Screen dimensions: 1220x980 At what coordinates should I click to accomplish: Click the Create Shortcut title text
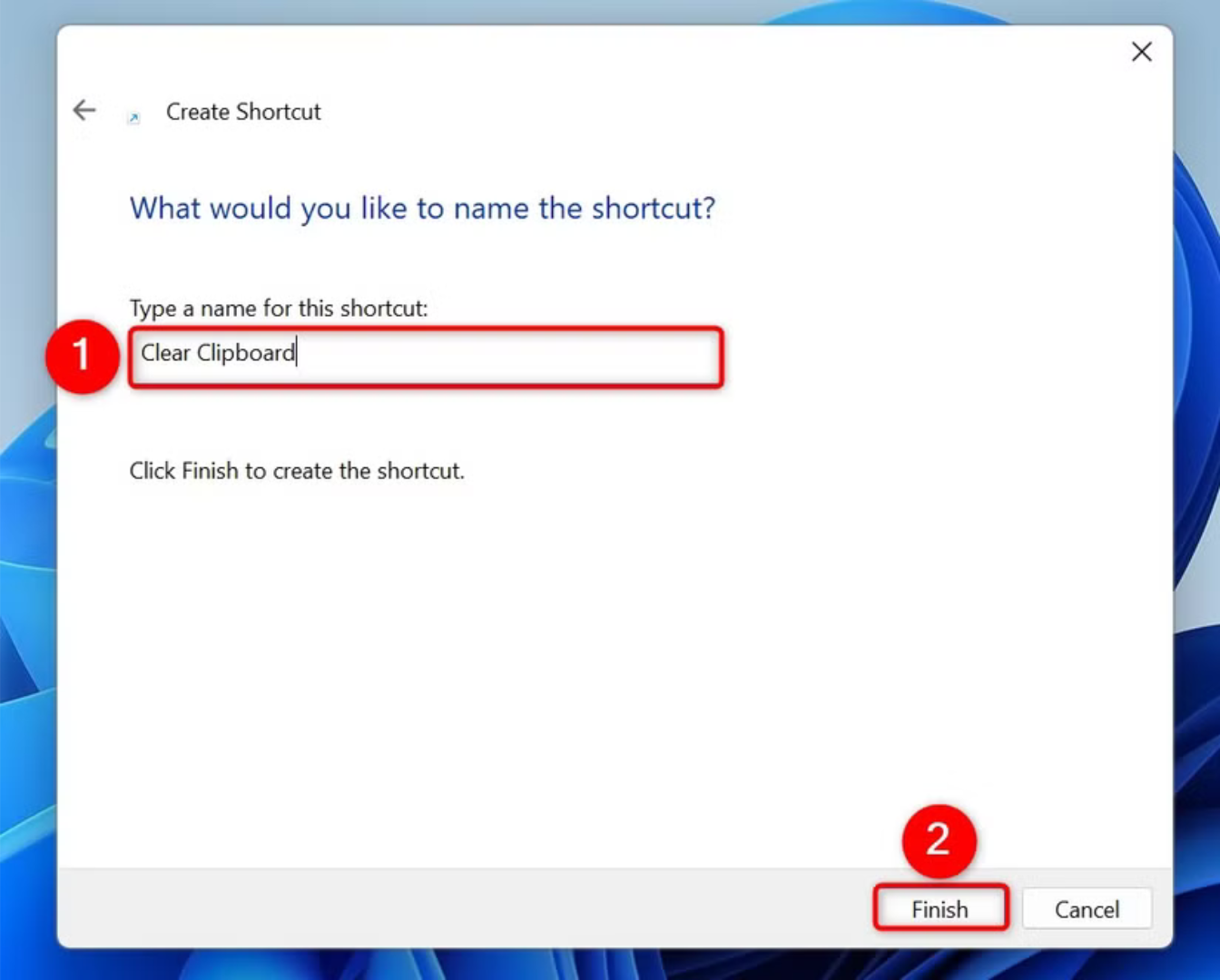pyautogui.click(x=242, y=112)
